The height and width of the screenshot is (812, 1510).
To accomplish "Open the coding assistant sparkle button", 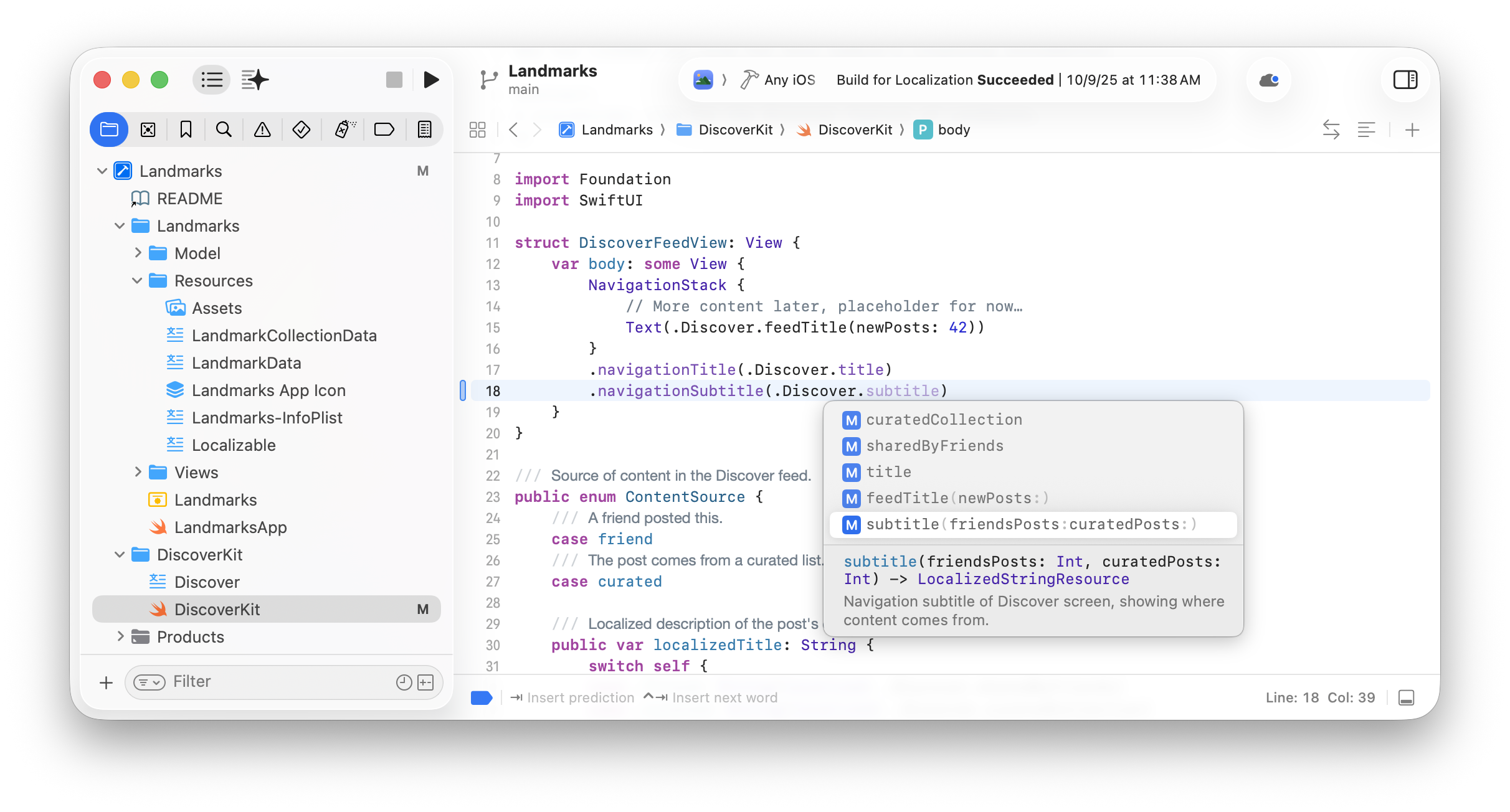I will pos(255,80).
